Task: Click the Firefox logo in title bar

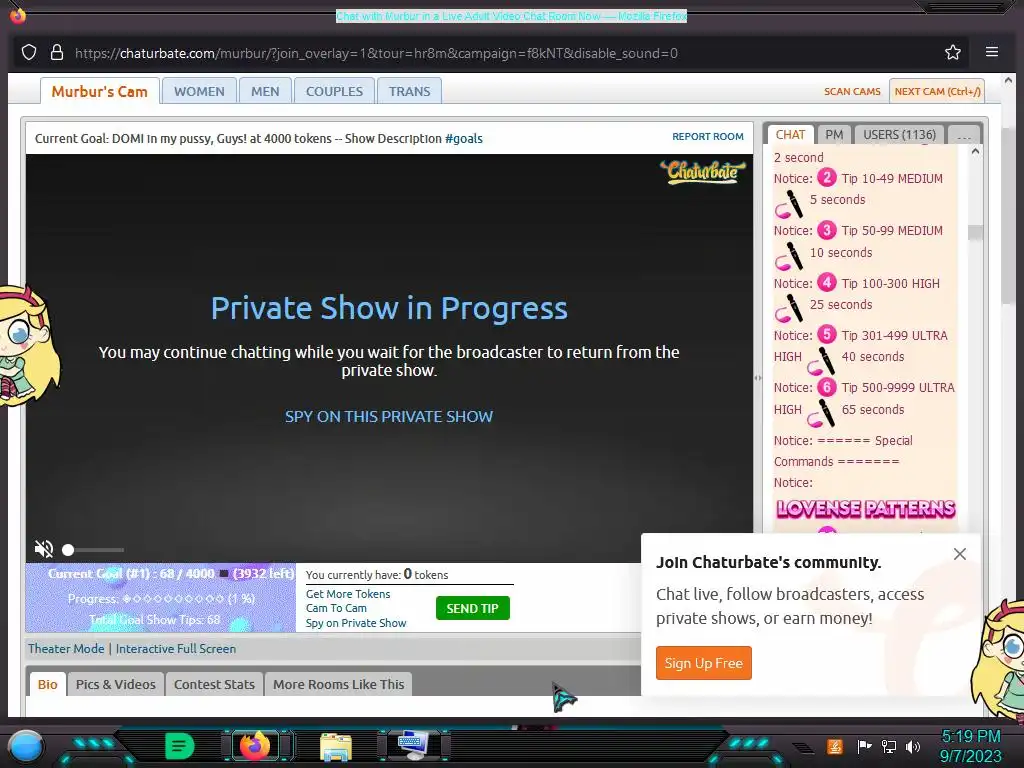Action: pos(18,14)
